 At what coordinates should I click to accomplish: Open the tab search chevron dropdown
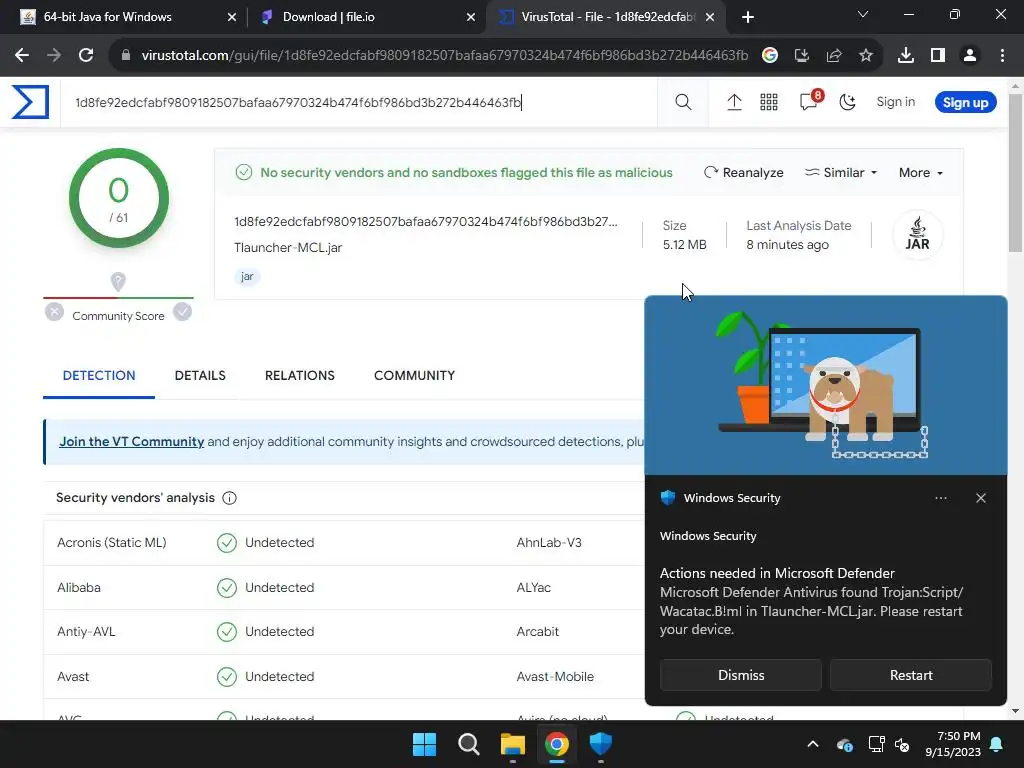click(x=863, y=14)
